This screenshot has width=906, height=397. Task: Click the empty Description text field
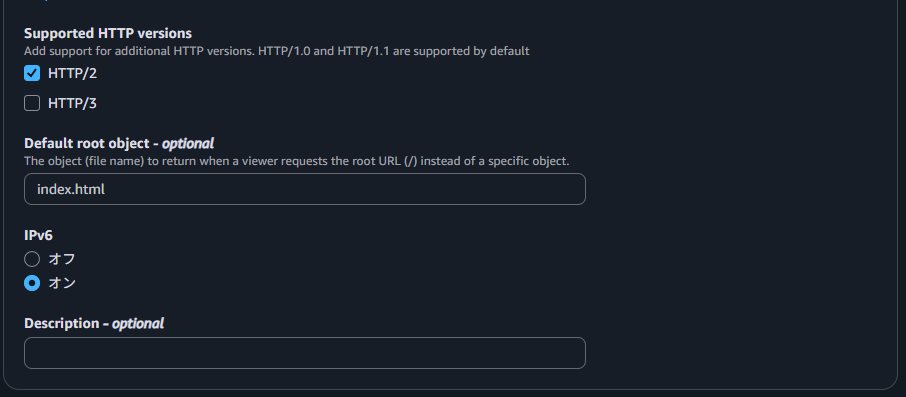(x=305, y=353)
